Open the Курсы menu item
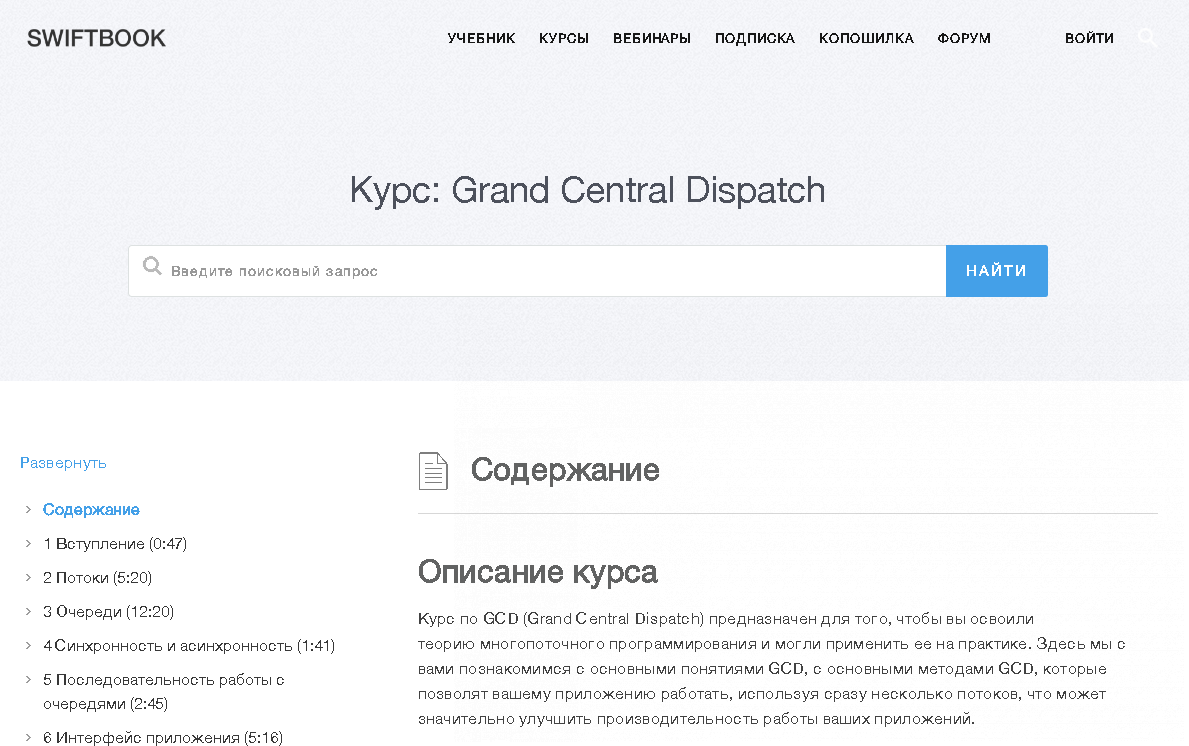The image size is (1189, 746). point(564,39)
